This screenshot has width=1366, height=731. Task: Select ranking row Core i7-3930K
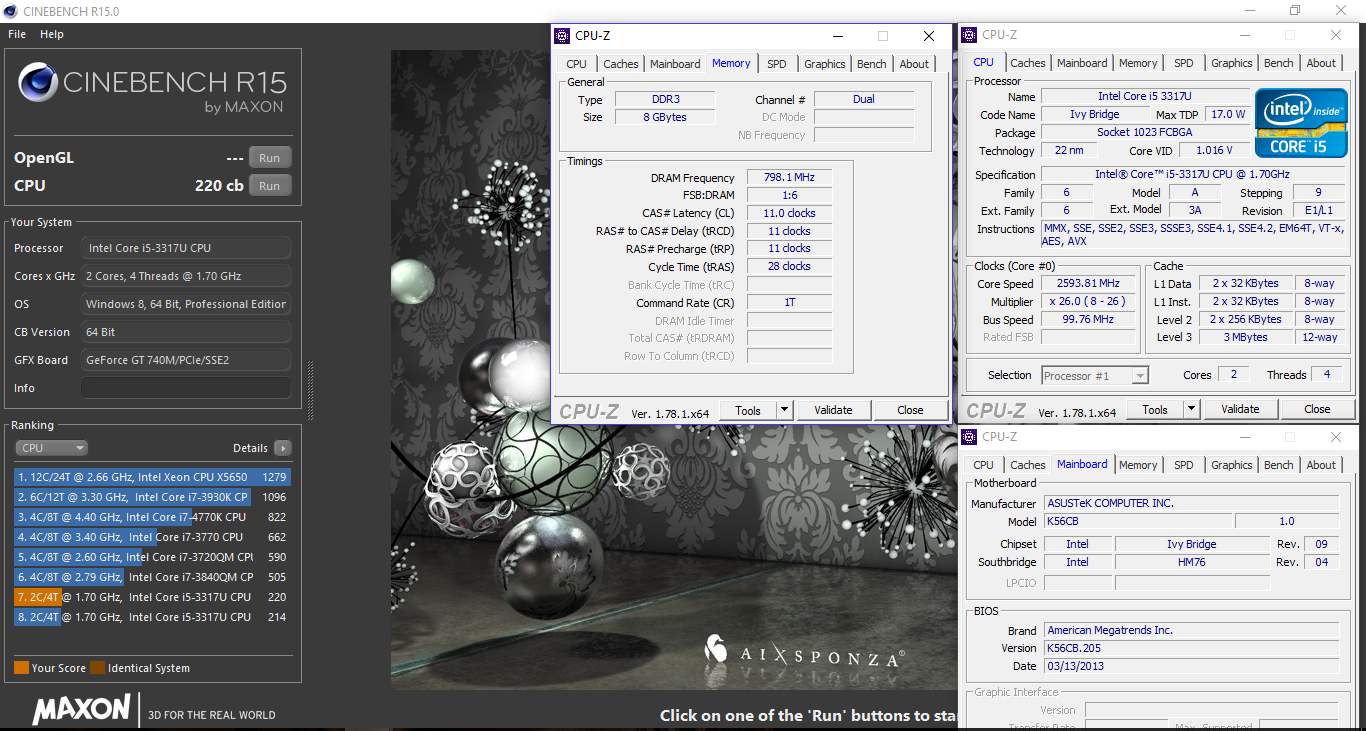(x=153, y=497)
